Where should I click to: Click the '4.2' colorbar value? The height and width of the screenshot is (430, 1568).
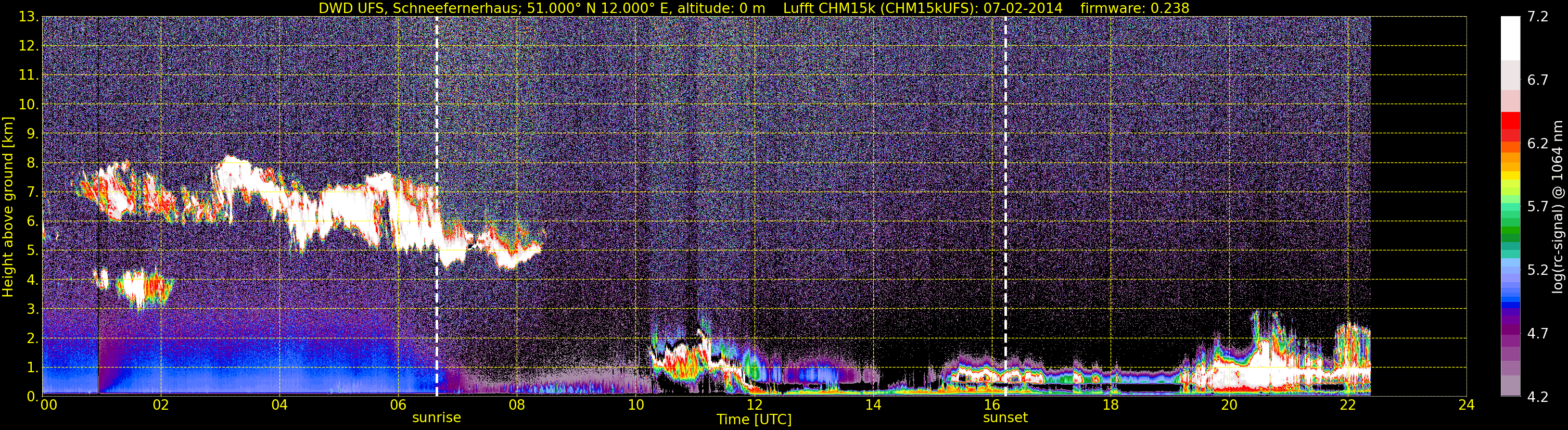1538,397
